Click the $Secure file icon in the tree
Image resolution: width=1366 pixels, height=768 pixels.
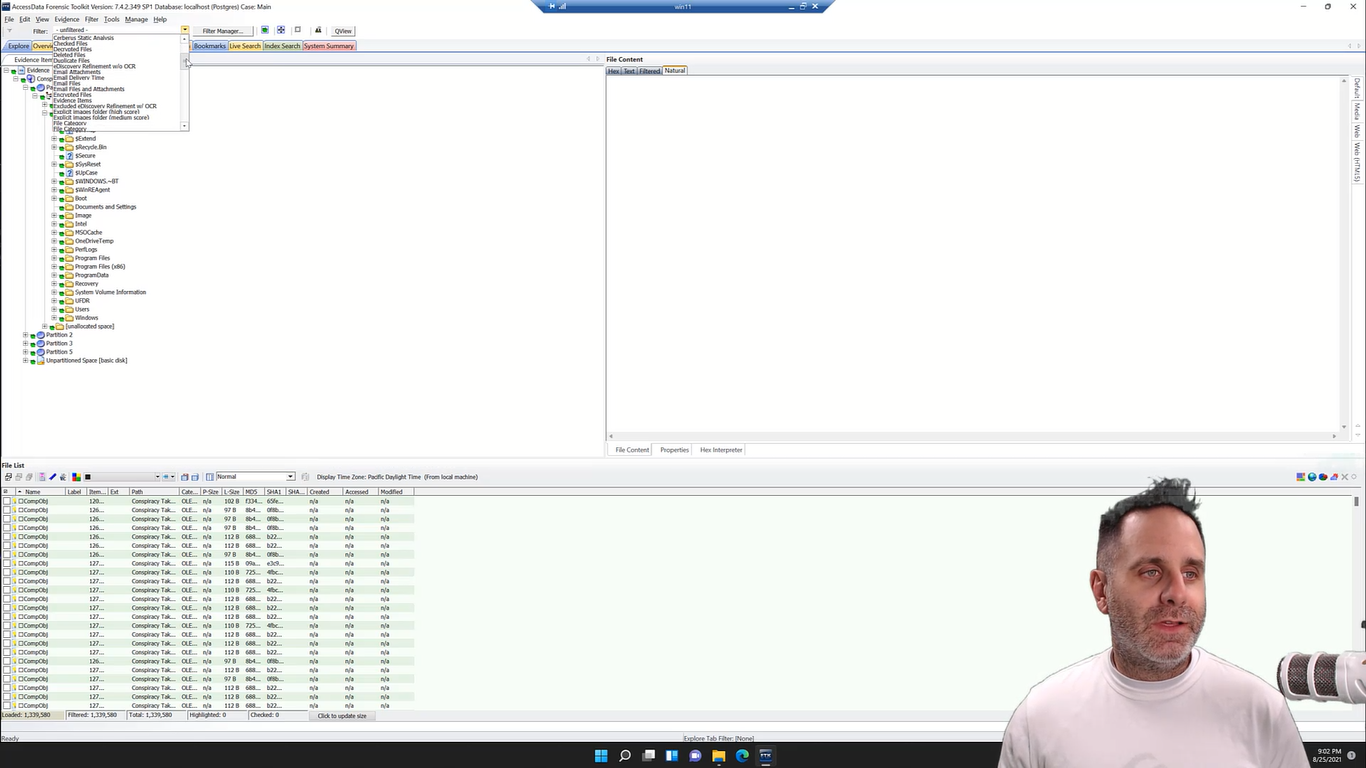tap(69, 156)
